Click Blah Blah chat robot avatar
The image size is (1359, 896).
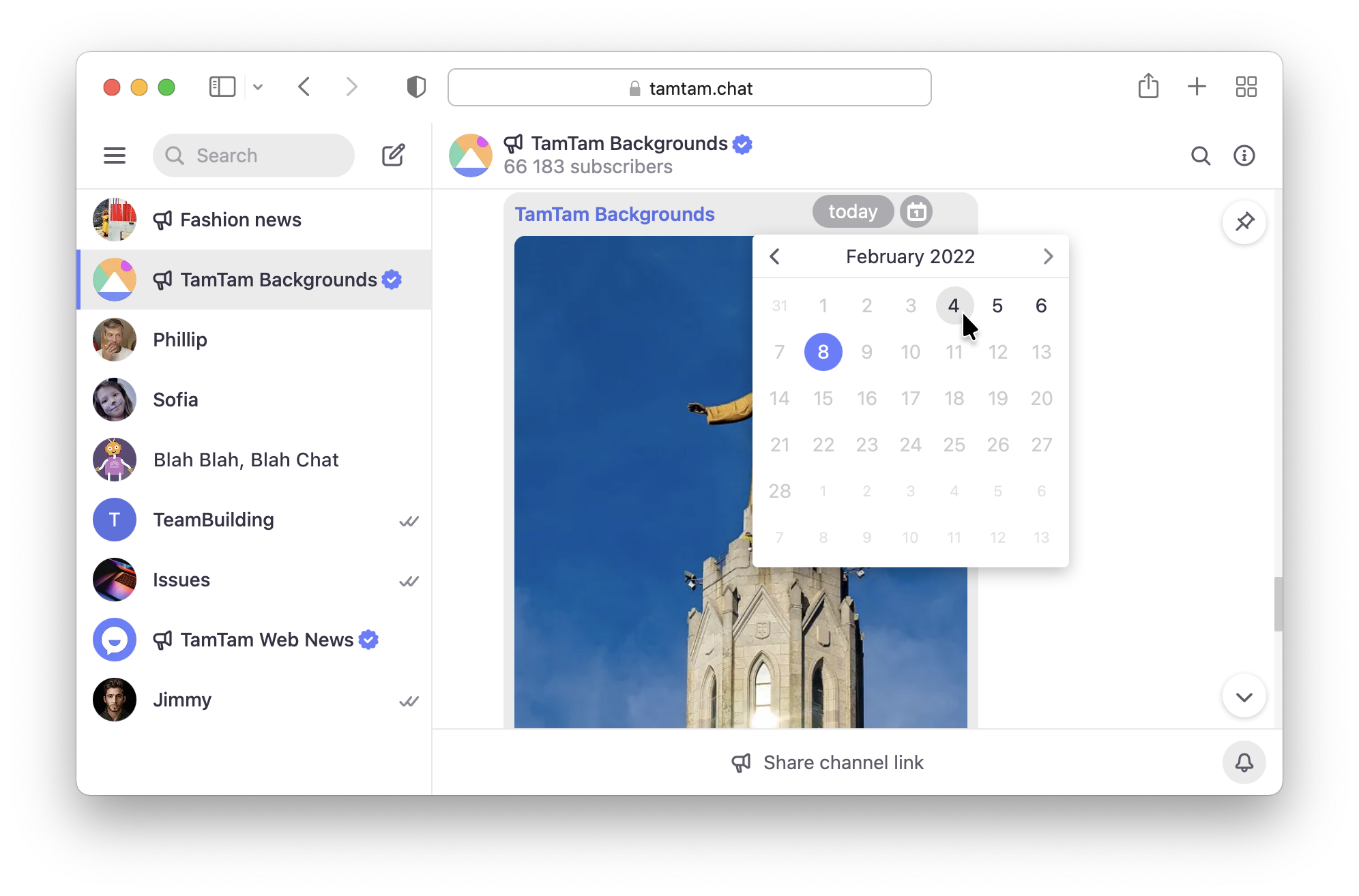115,460
